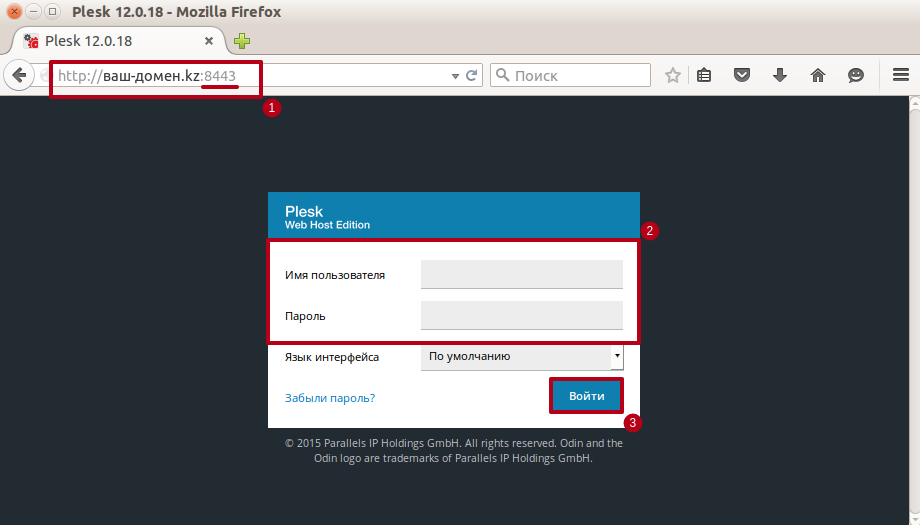Bookmark this page using the star icon

672,75
